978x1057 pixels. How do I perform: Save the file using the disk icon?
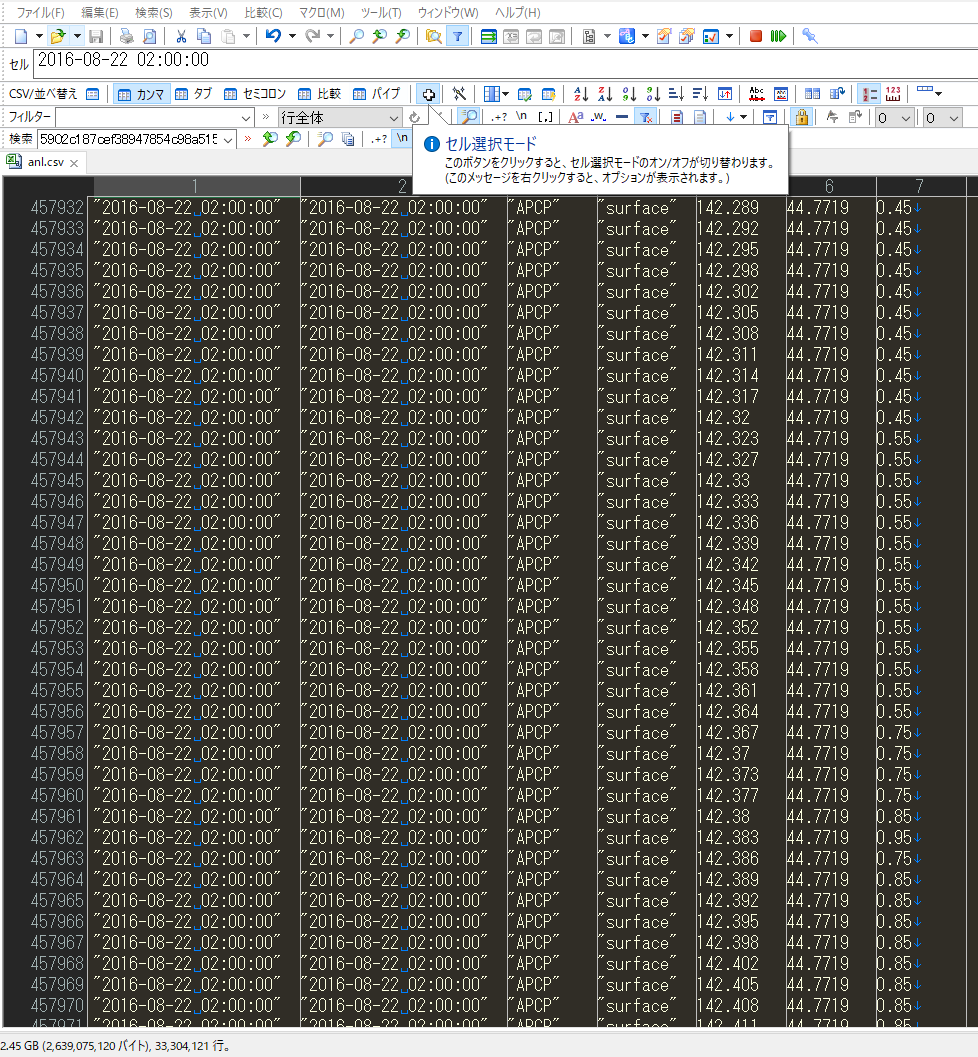(96, 36)
